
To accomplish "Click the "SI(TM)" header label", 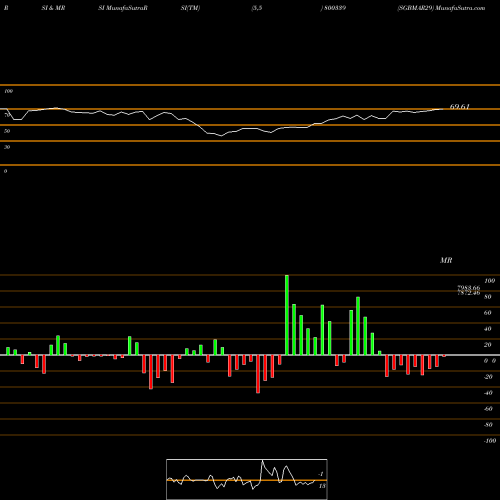I will coord(190,8).
